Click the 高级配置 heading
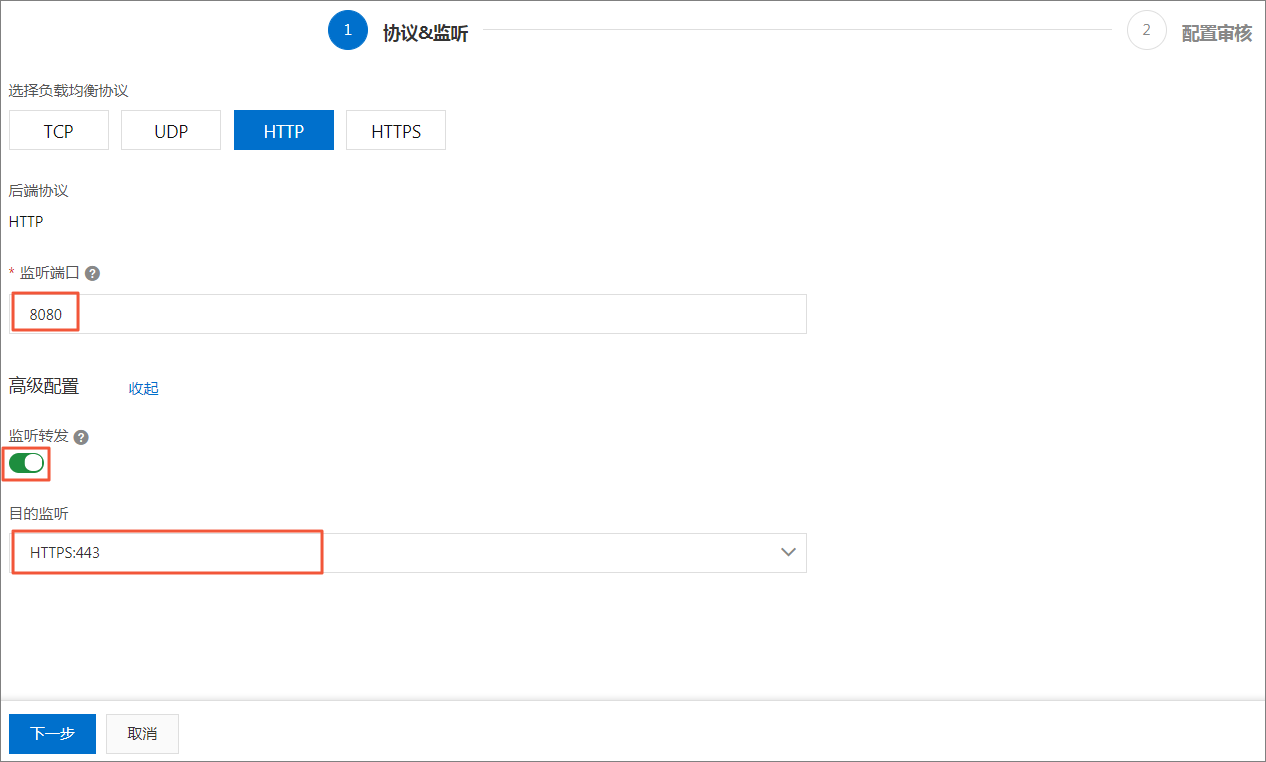Screen dimensions: 1266x762 click(x=44, y=386)
